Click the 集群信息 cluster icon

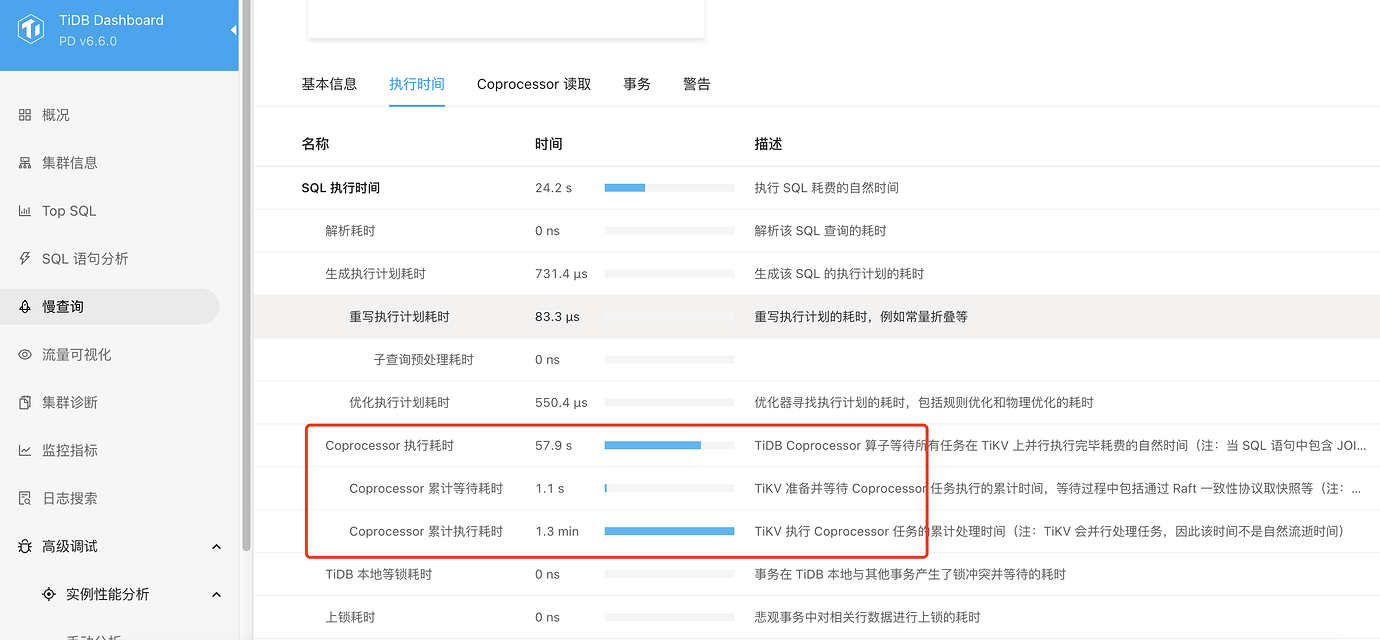tap(25, 163)
